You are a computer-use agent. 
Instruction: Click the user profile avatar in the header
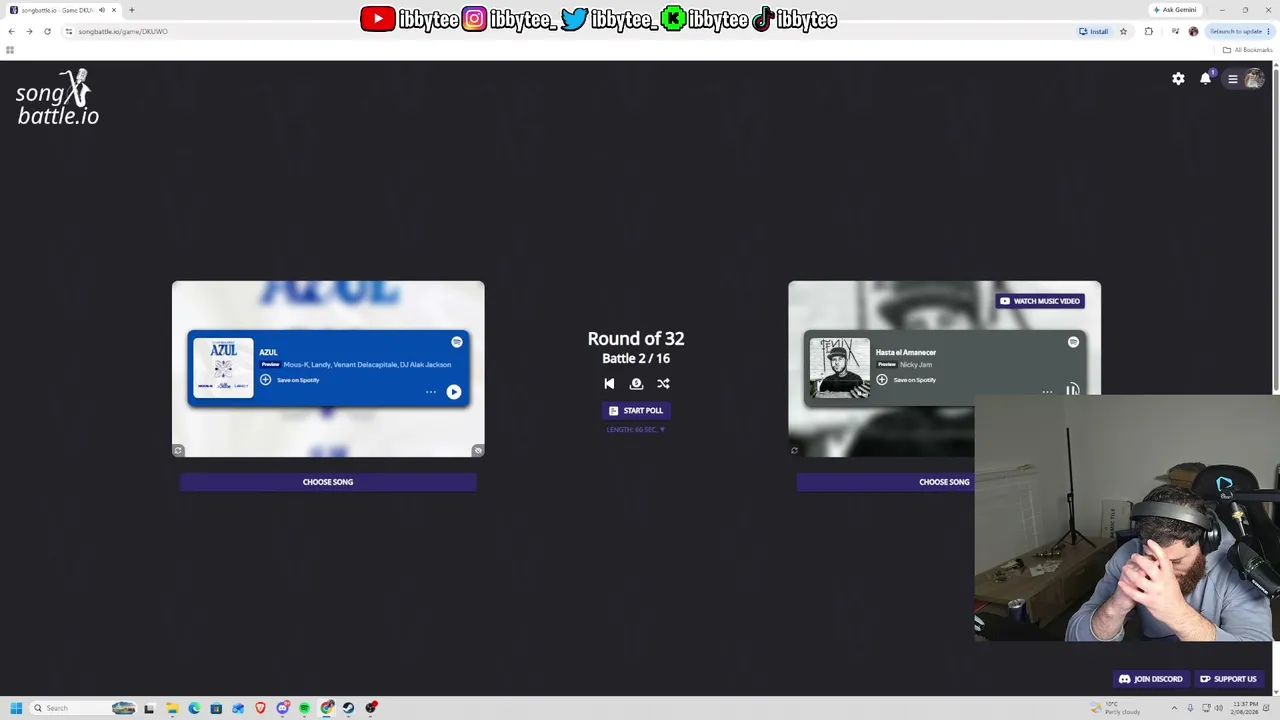coord(1254,79)
